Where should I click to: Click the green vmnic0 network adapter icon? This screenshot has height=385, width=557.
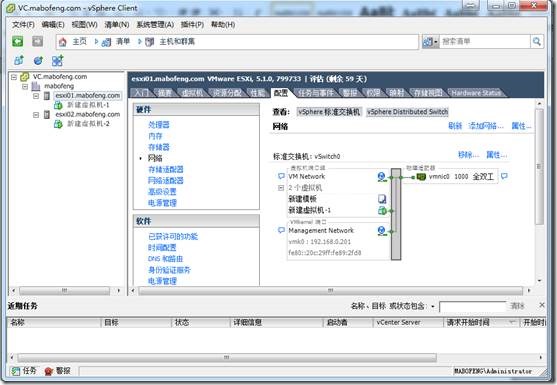point(421,177)
